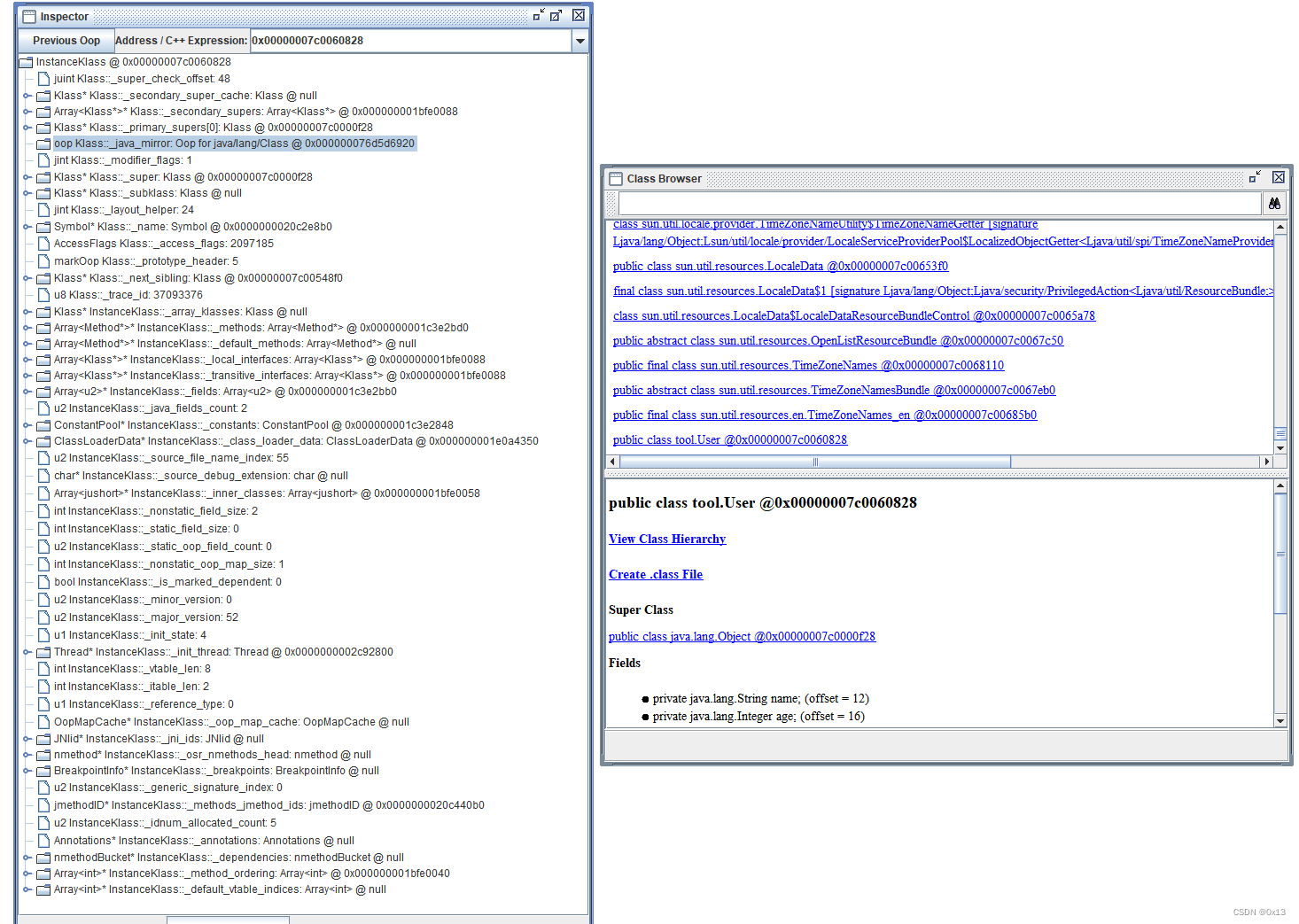The image size is (1299, 924).
Task: Expand the Klass::_super tree node
Action: click(27, 176)
